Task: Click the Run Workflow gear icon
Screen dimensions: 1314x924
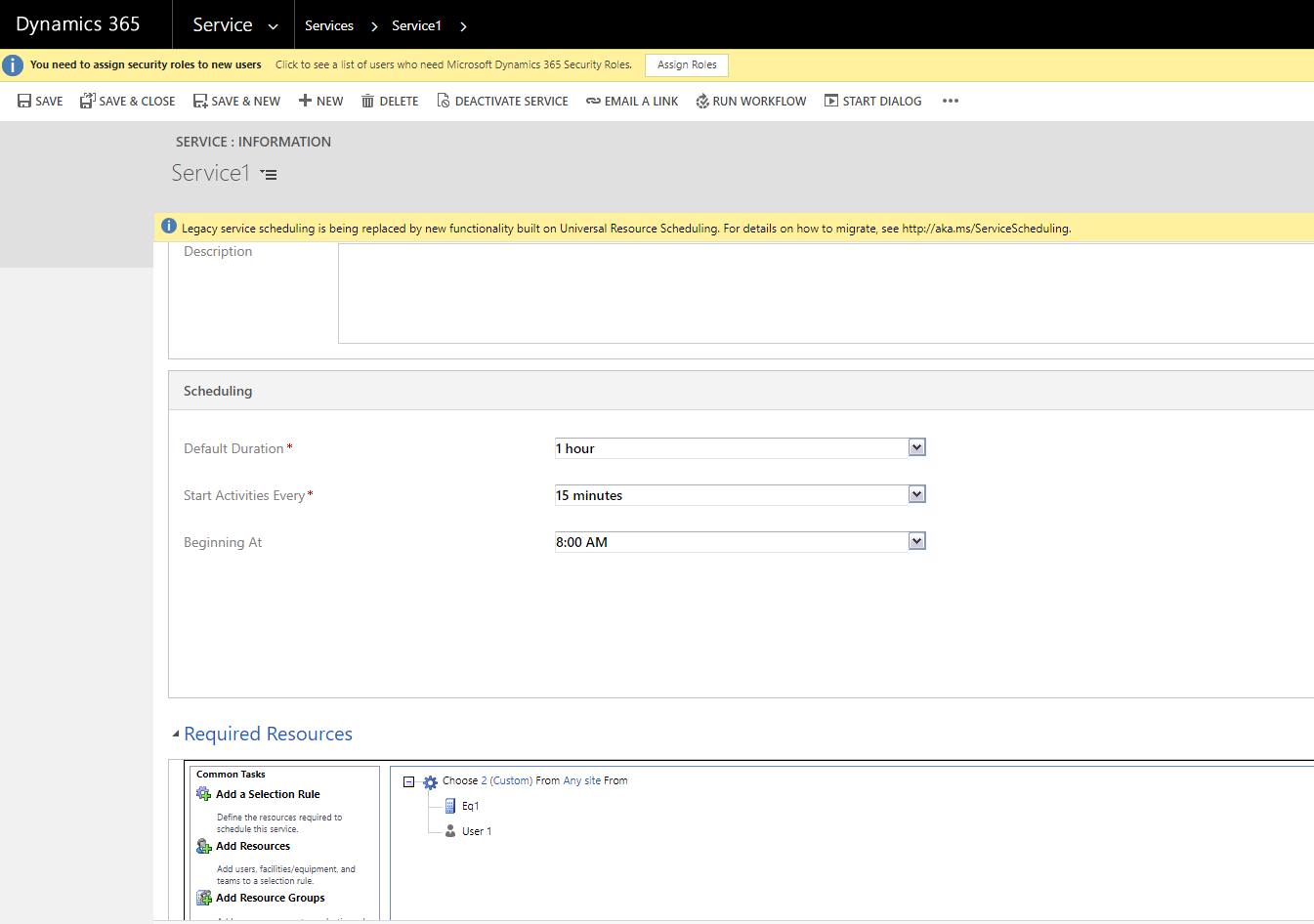Action: pos(702,101)
